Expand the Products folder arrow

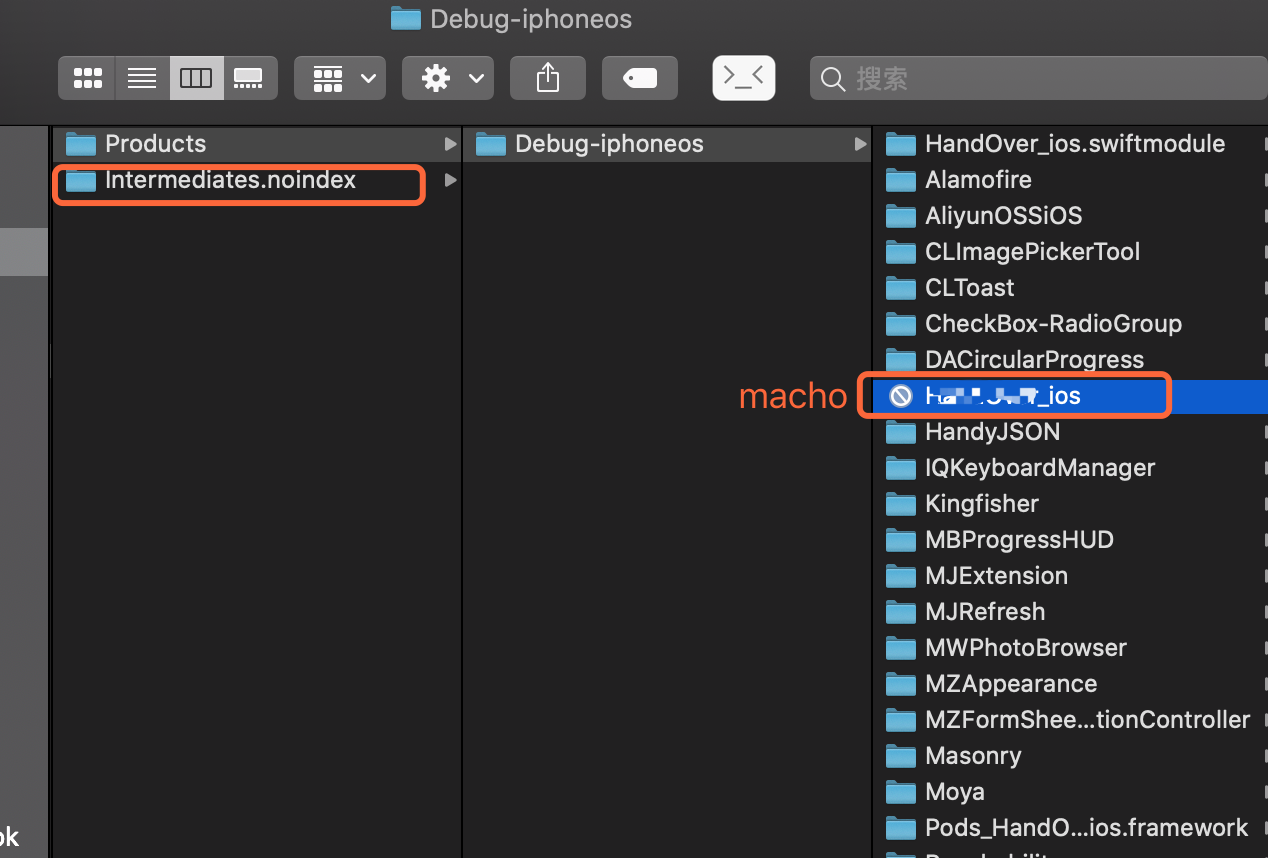pyautogui.click(x=450, y=144)
